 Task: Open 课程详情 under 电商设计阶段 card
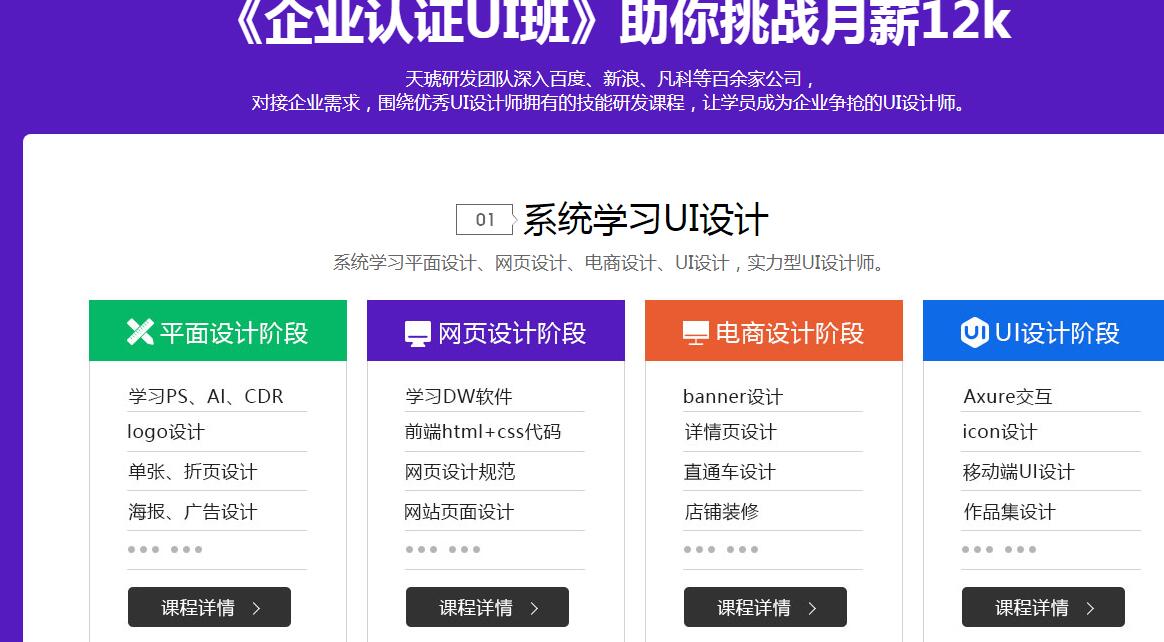pyautogui.click(x=765, y=607)
